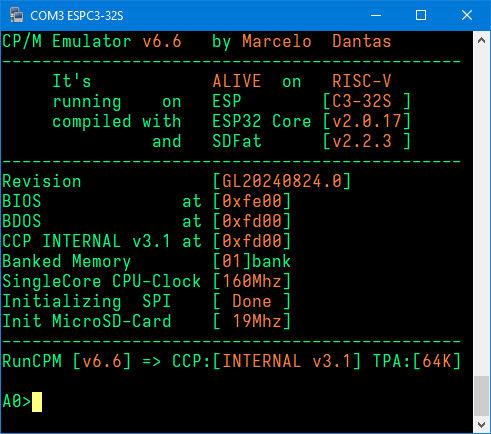Screen dimensions: 491x434
Task: Click the Banked Memory 01 bank value
Action: [252, 261]
